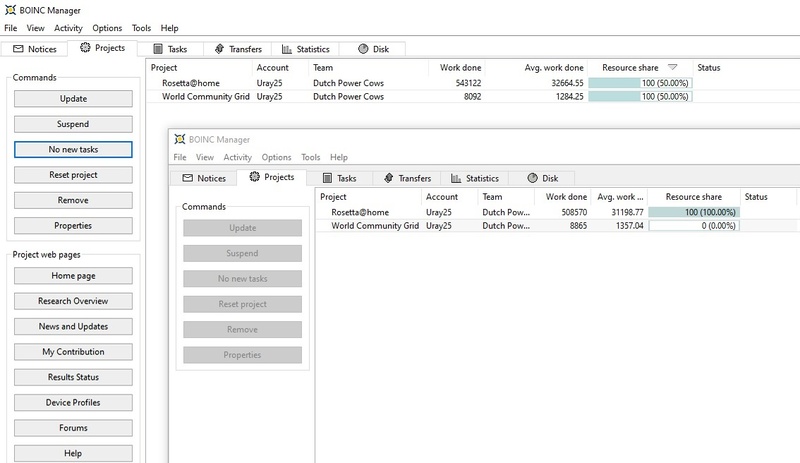The image size is (800, 463).
Task: Click the greyed Suspend button in the front window
Action: coord(242,253)
